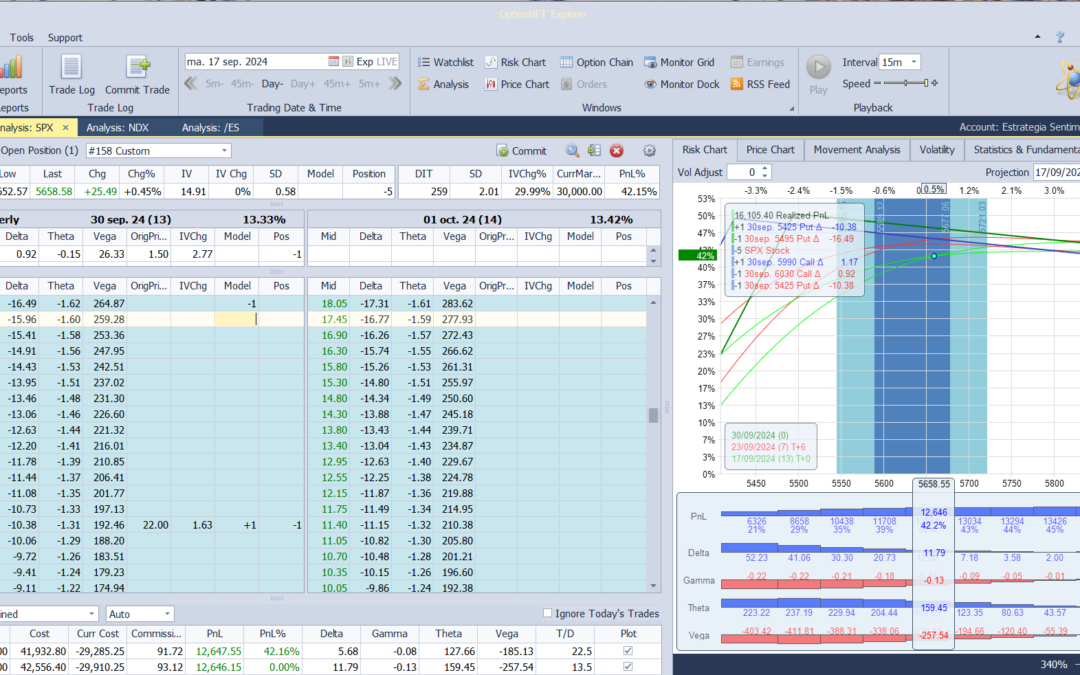Uncheck Plot checkbox in first summary row

point(627,652)
